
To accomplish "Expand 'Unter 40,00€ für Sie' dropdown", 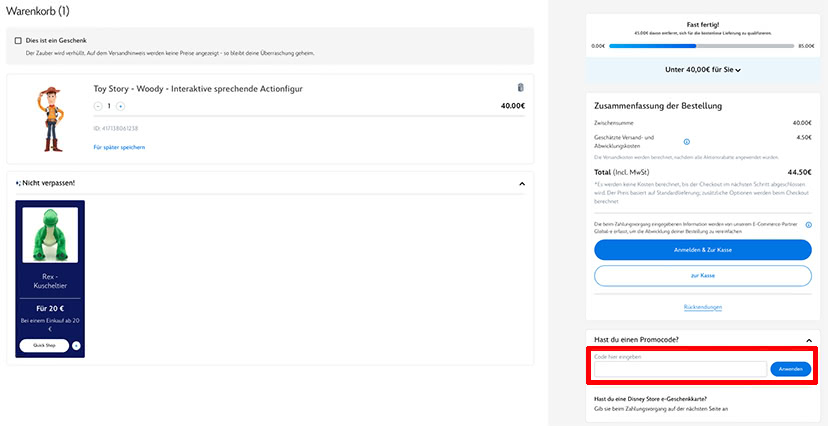I will point(703,70).
